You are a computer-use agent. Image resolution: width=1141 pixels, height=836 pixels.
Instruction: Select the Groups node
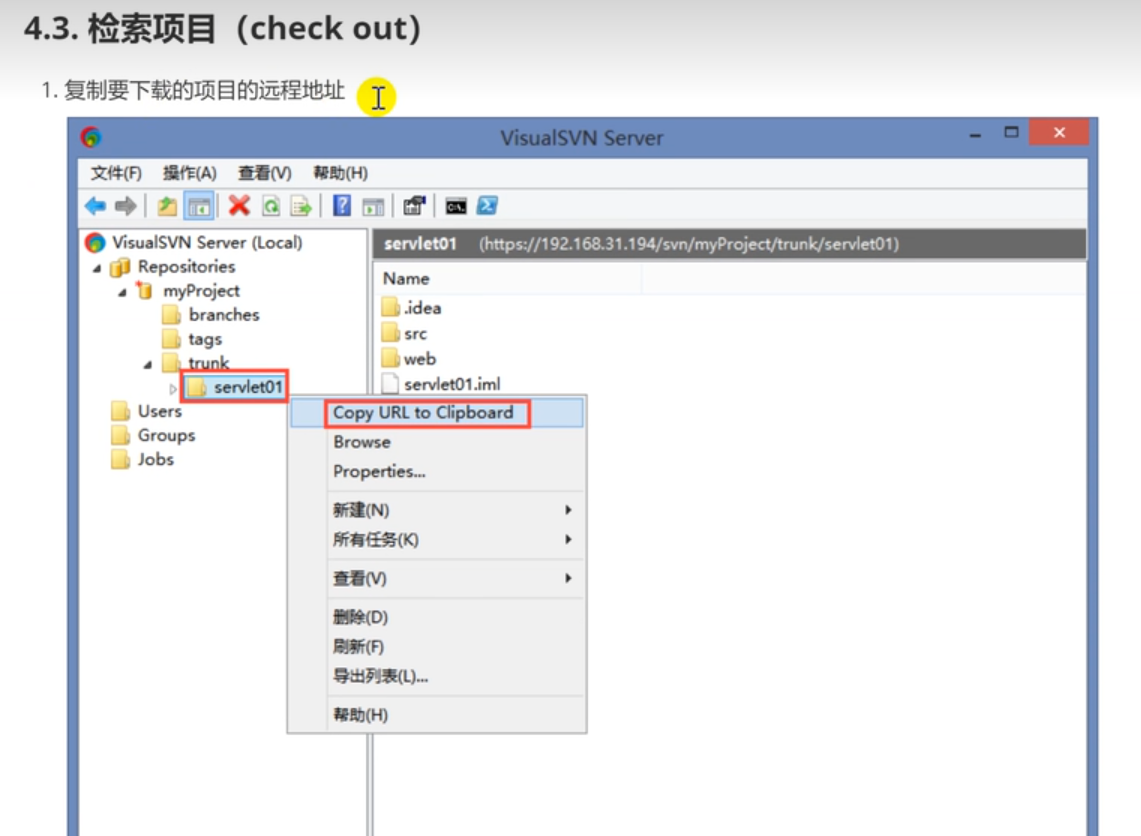pyautogui.click(x=166, y=435)
